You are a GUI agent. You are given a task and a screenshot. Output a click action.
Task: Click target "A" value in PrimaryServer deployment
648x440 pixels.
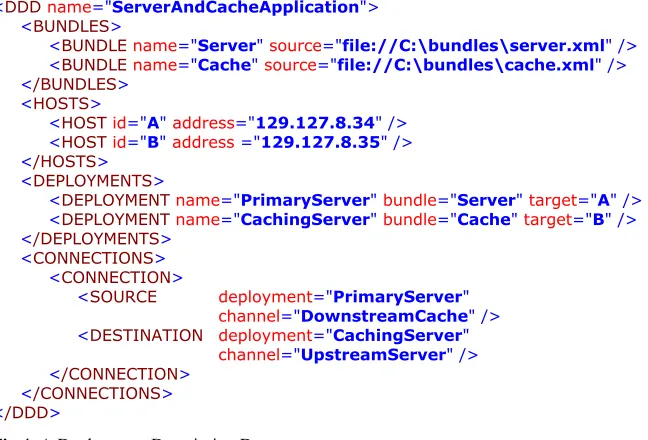pos(603,200)
